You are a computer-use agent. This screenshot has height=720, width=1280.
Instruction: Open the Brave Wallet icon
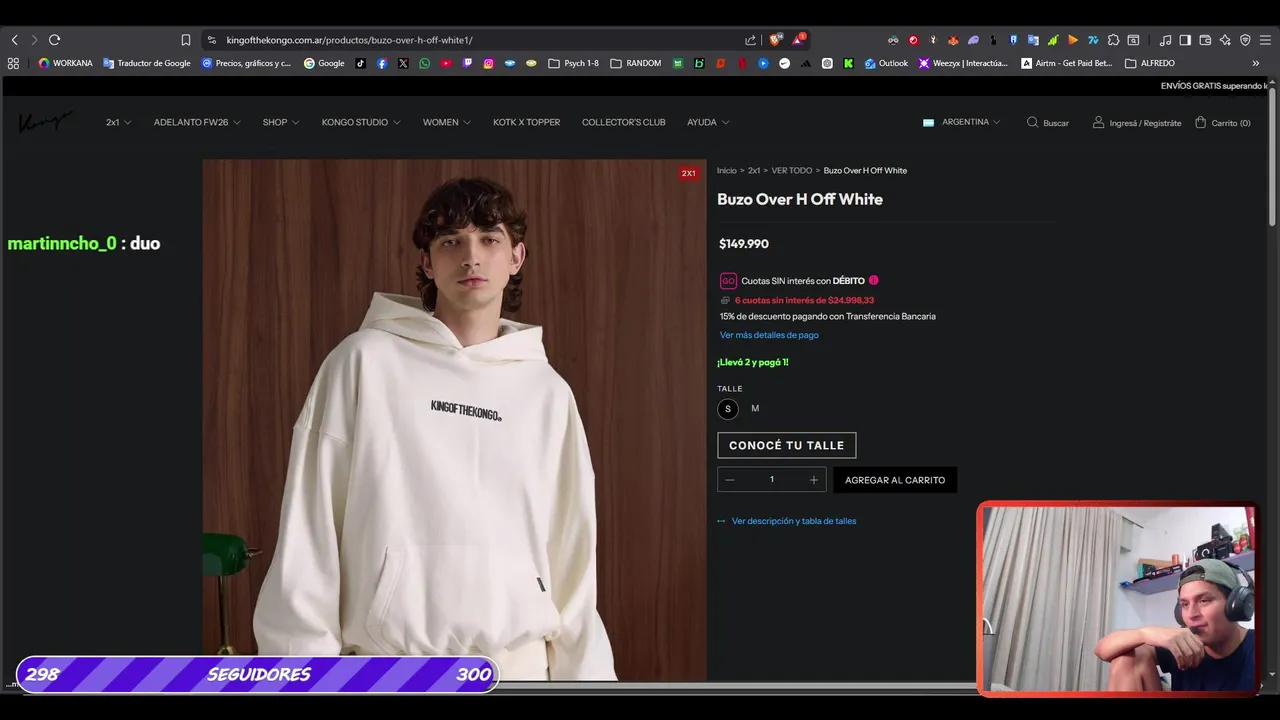(1205, 40)
